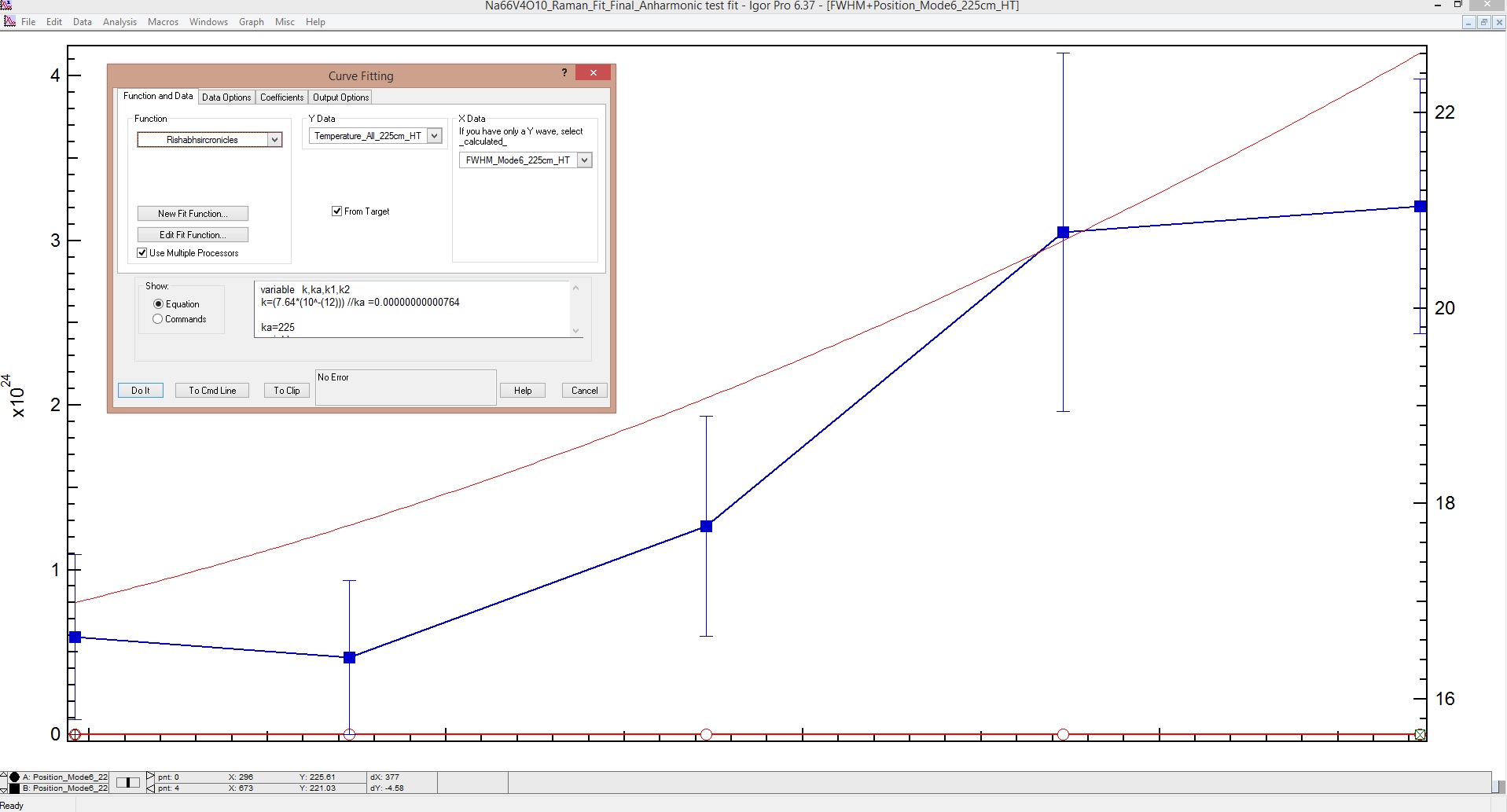The width and height of the screenshot is (1507, 812).
Task: Click the right-pointing arrow beside pnt: 0
Action: (150, 775)
